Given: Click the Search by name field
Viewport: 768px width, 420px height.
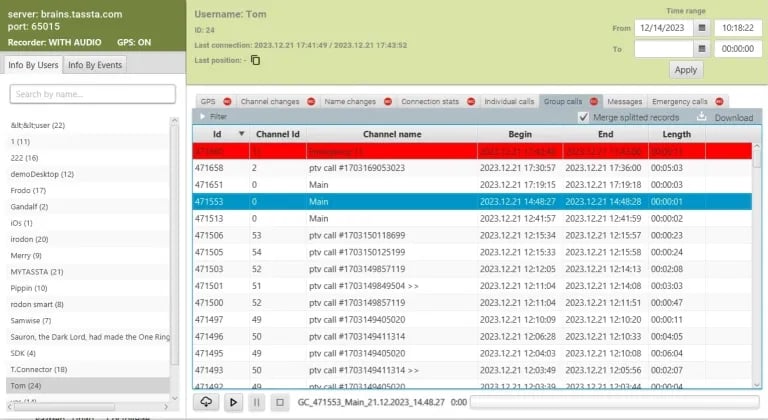Looking at the screenshot, I should coord(93,94).
